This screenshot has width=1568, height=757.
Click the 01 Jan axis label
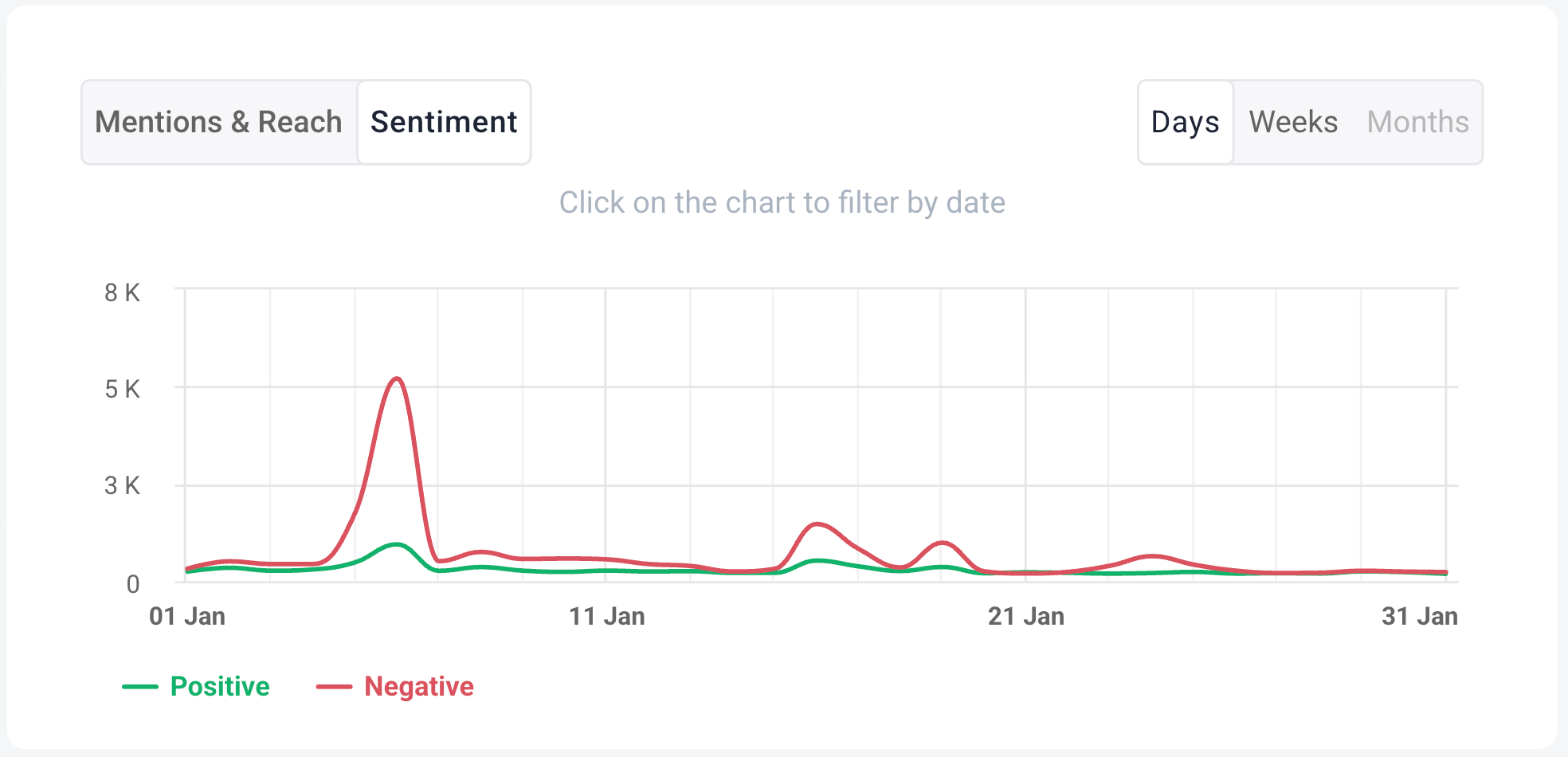coord(187,616)
